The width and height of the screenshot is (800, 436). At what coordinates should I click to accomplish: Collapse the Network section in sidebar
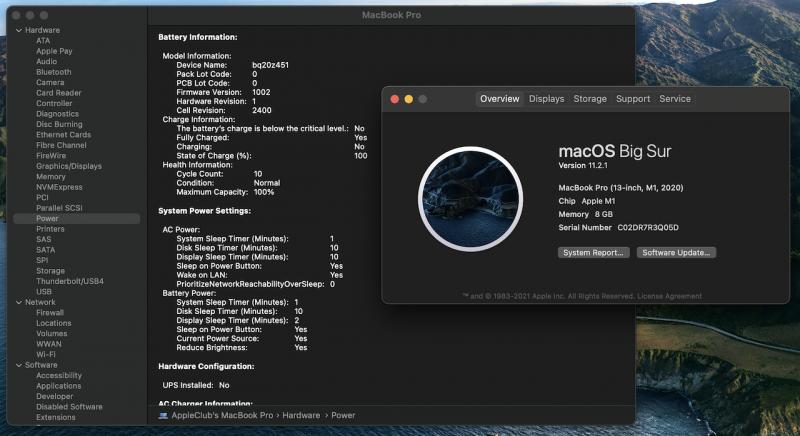[19, 302]
